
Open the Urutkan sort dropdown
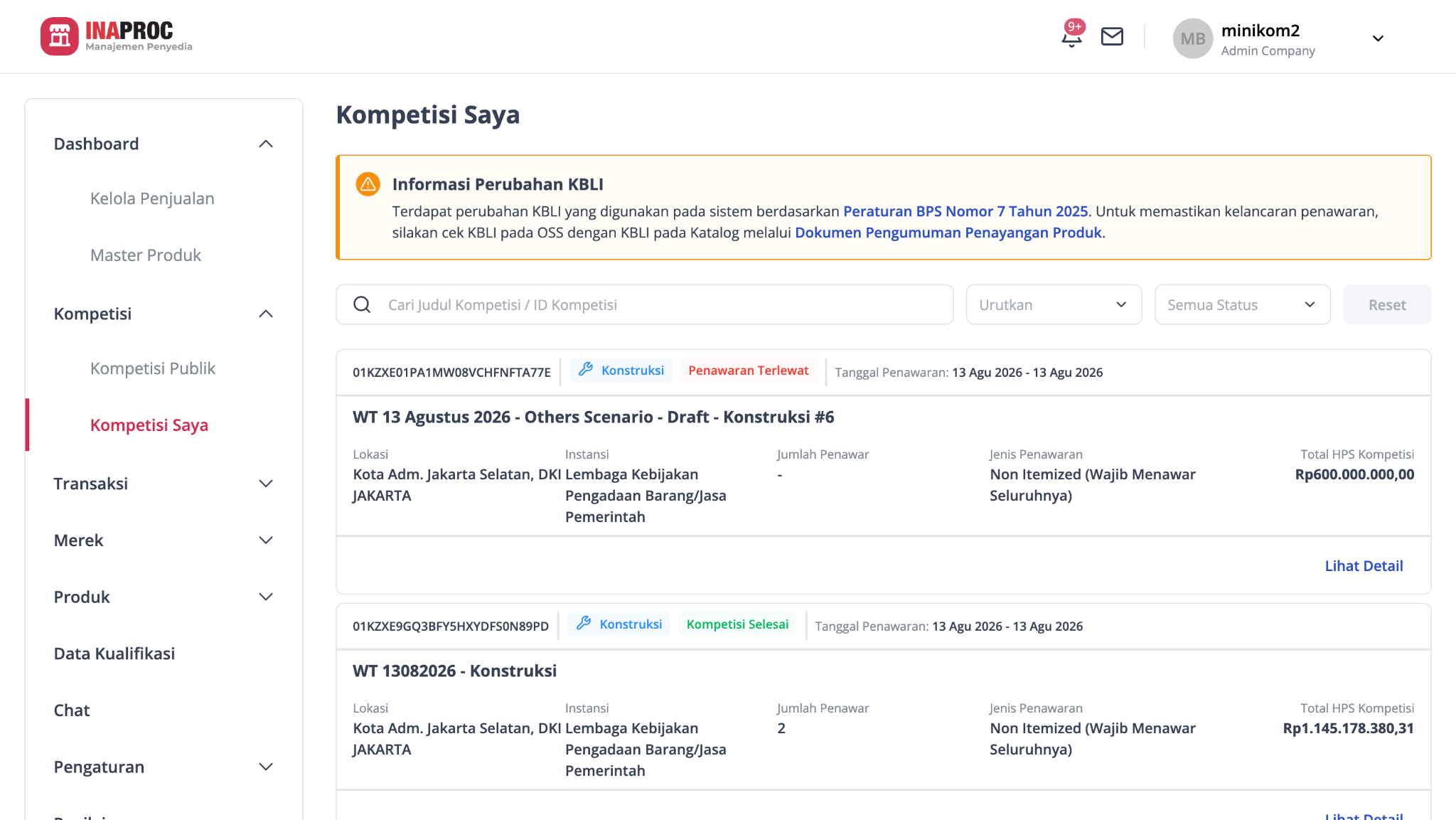[x=1054, y=304]
